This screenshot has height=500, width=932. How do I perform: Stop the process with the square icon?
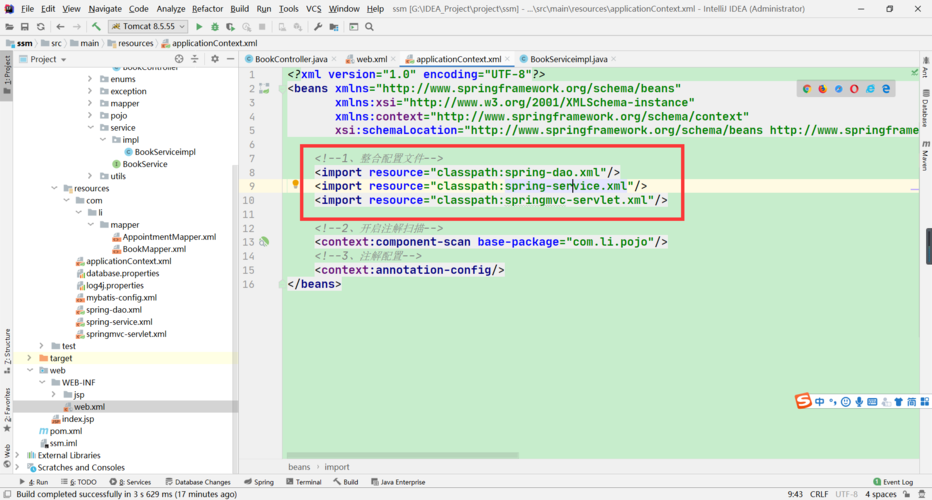(x=262, y=27)
